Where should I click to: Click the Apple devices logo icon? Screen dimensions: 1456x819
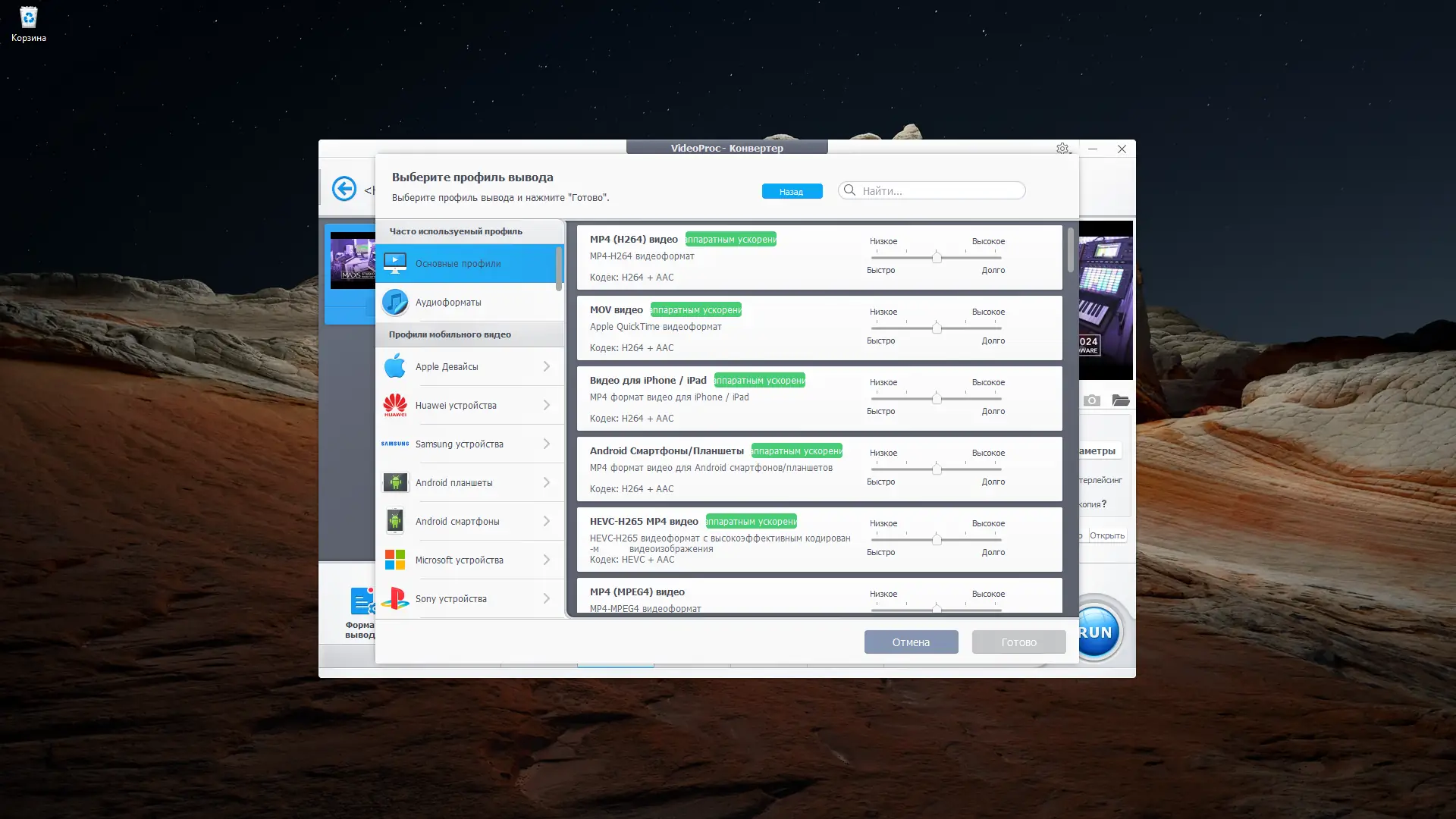395,366
